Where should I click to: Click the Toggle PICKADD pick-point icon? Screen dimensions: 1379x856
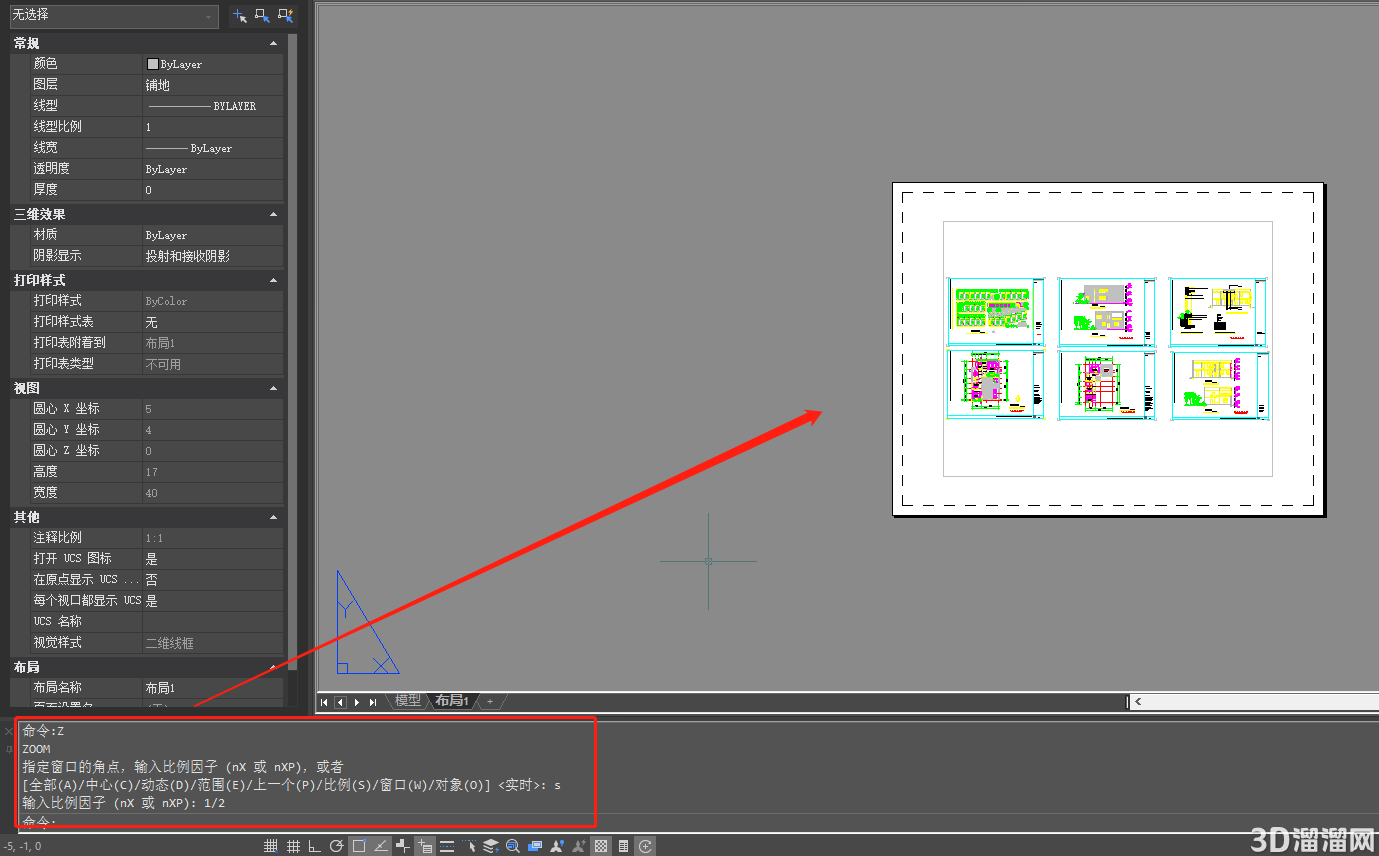point(240,15)
